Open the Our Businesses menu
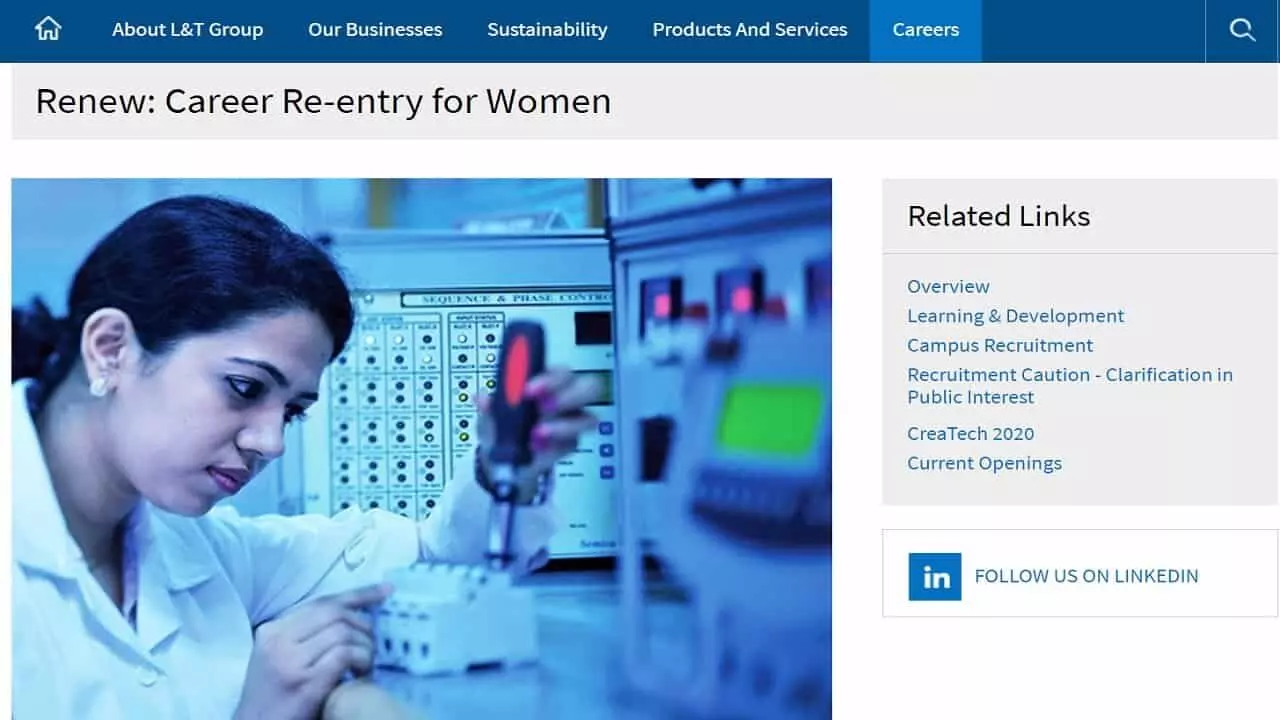Viewport: 1280px width, 720px height. [375, 30]
